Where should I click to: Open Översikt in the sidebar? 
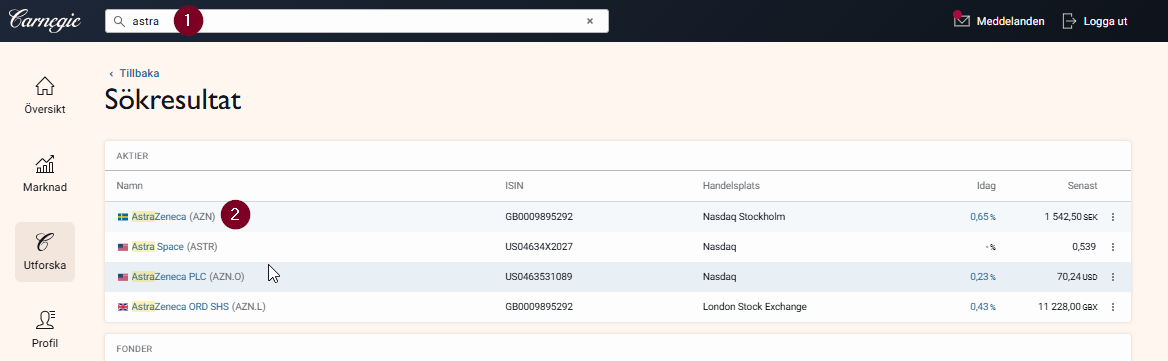tap(45, 95)
